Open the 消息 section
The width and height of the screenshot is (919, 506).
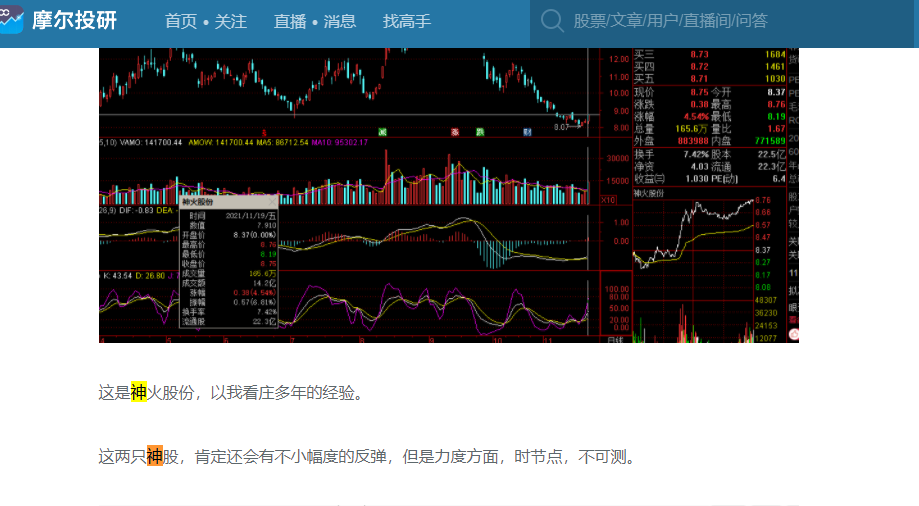tap(339, 22)
